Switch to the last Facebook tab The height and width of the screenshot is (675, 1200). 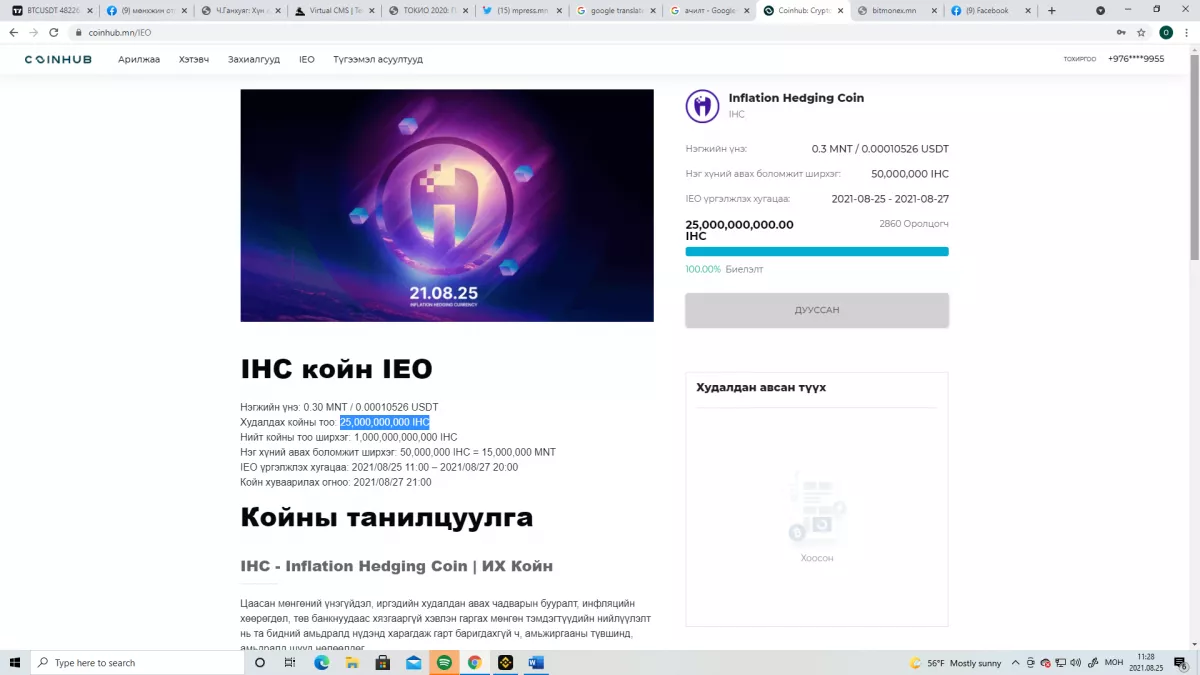(x=991, y=10)
